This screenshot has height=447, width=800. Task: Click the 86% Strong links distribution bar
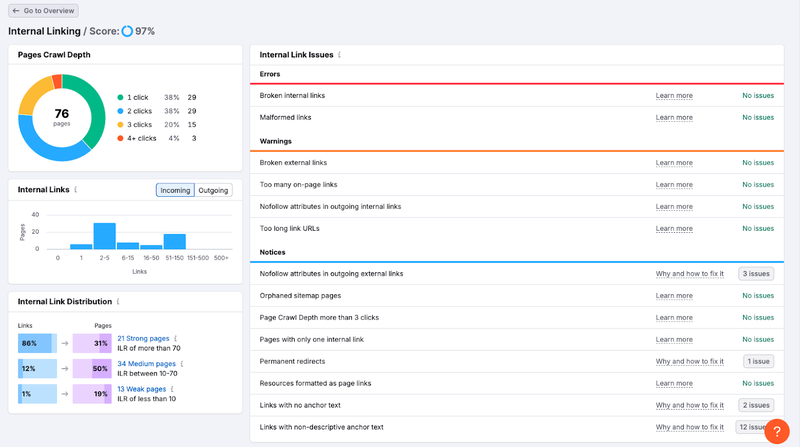pos(36,343)
